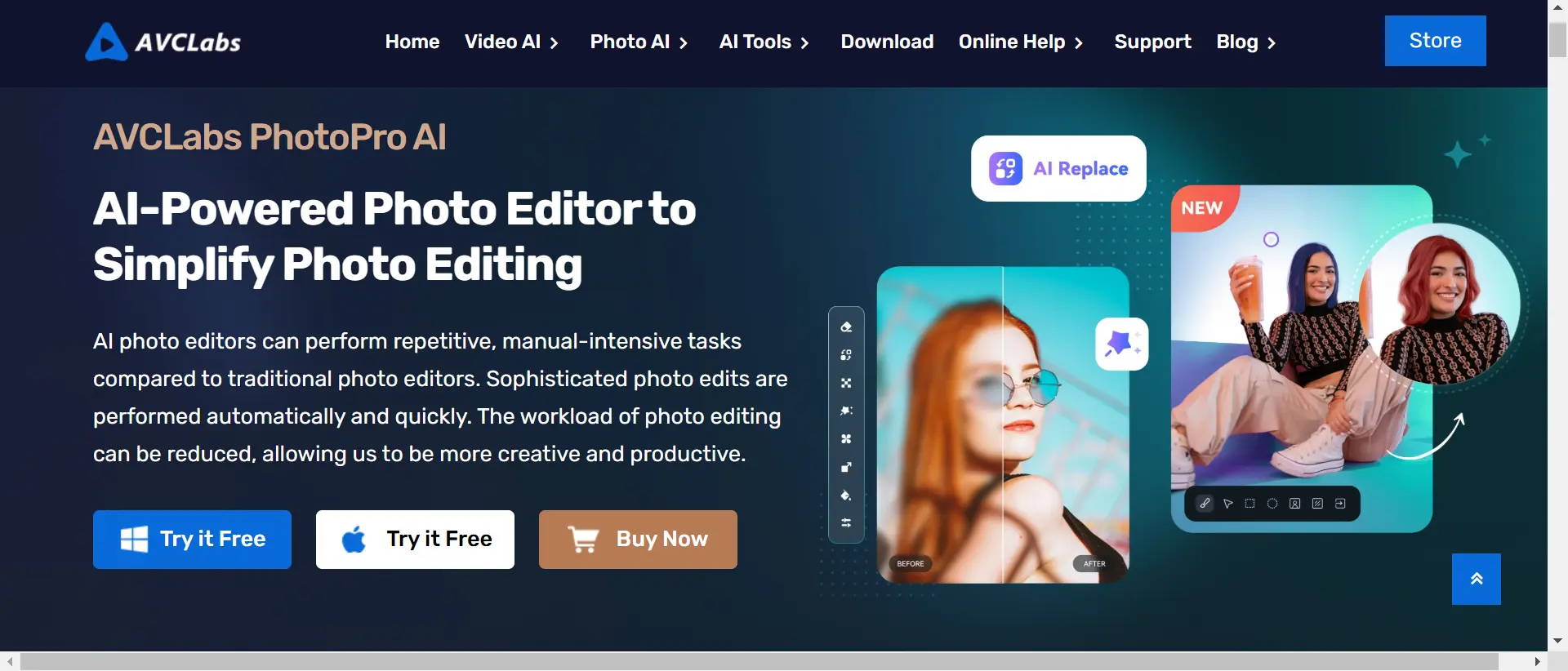
Task: Click the vertical scrollbar down arrow
Action: click(1557, 641)
